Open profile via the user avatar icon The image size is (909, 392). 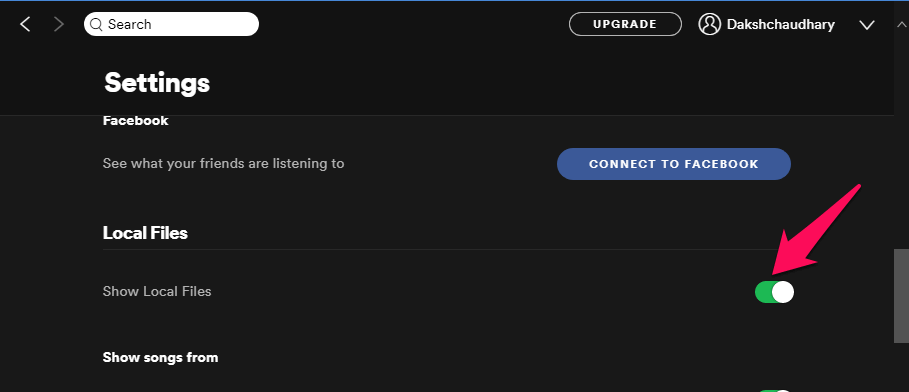pyautogui.click(x=710, y=24)
